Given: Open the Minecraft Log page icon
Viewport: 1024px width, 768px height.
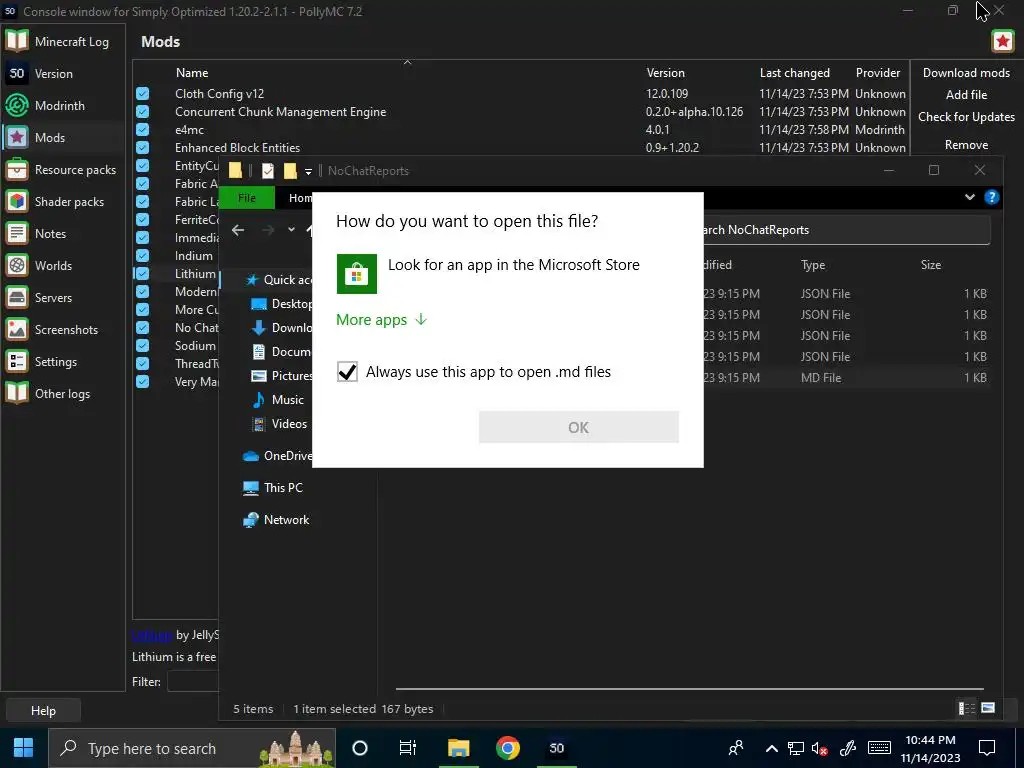Looking at the screenshot, I should (x=16, y=41).
